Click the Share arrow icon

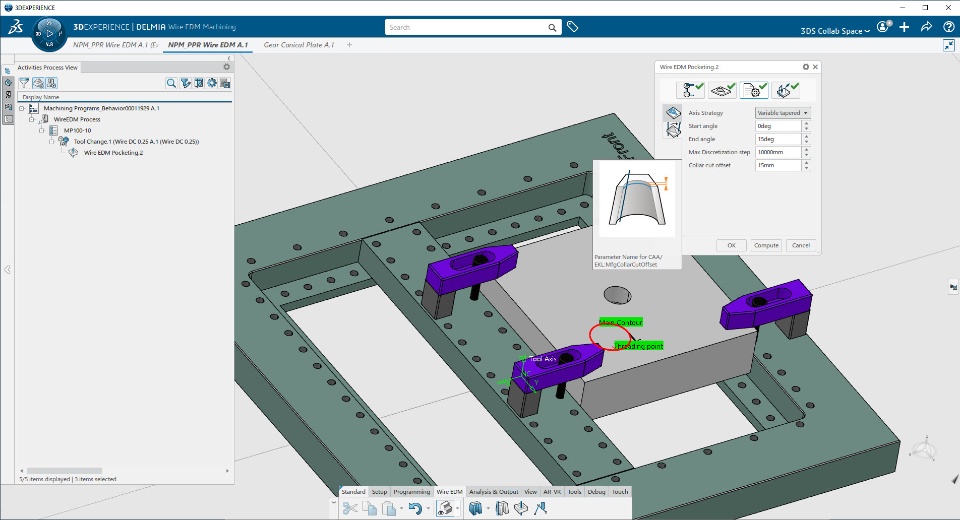(x=926, y=27)
